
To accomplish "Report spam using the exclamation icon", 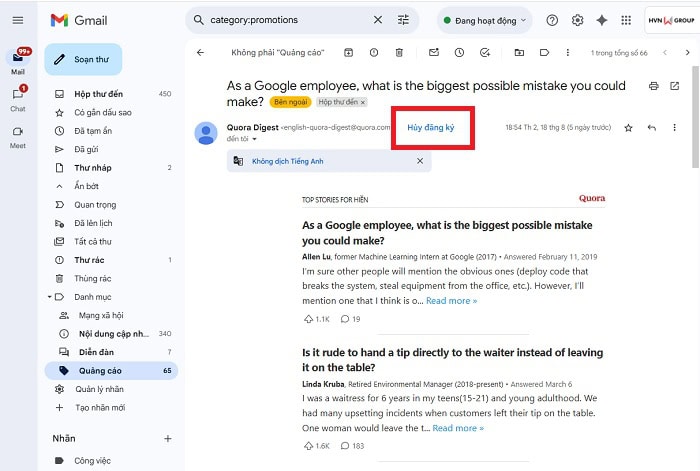I will click(374, 53).
